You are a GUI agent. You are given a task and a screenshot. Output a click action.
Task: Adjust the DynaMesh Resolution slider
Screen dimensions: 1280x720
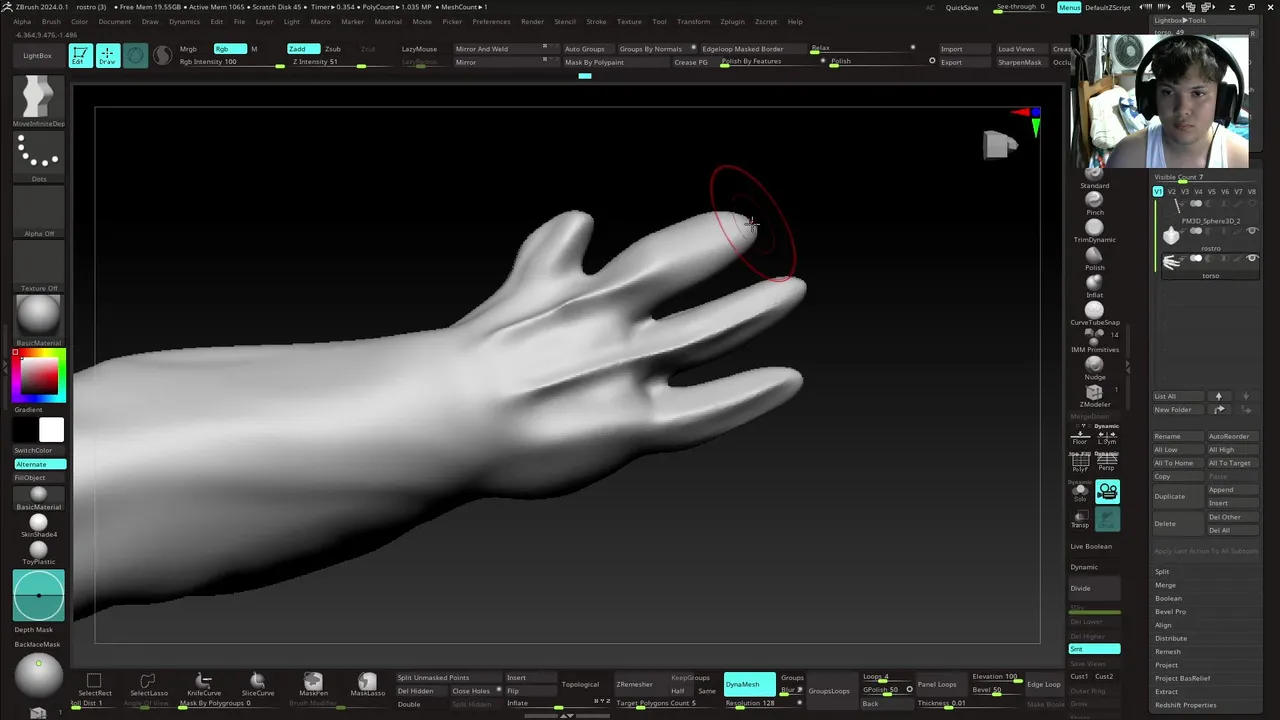[x=764, y=703]
